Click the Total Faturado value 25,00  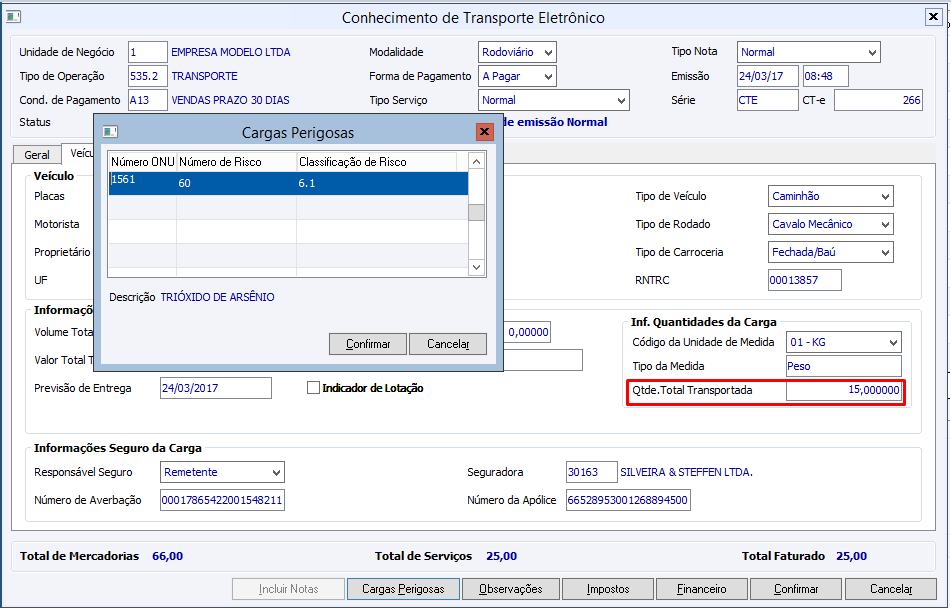852,556
